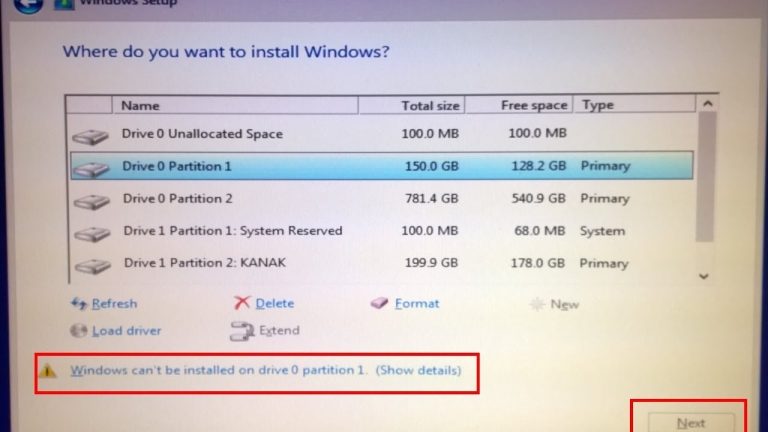Viewport: 768px width, 432px height.
Task: Click the Free space column header
Action: (x=519, y=105)
